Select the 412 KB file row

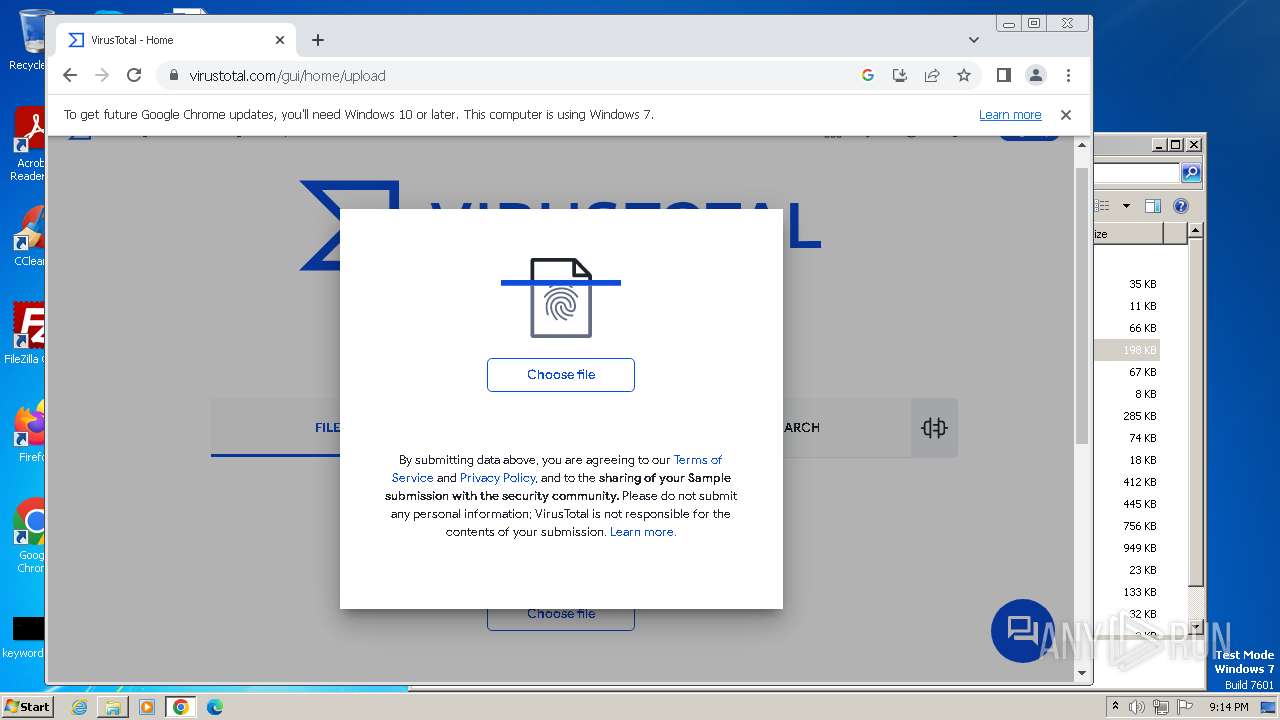pos(1127,482)
